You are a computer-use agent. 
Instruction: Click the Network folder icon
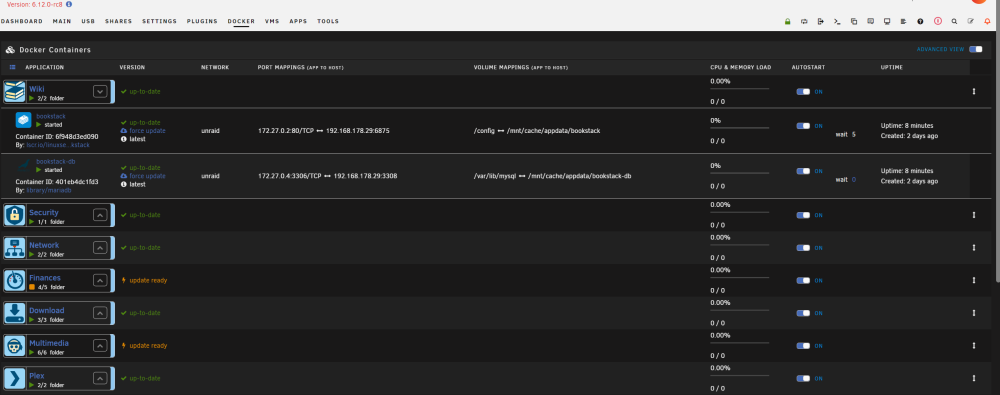point(15,248)
